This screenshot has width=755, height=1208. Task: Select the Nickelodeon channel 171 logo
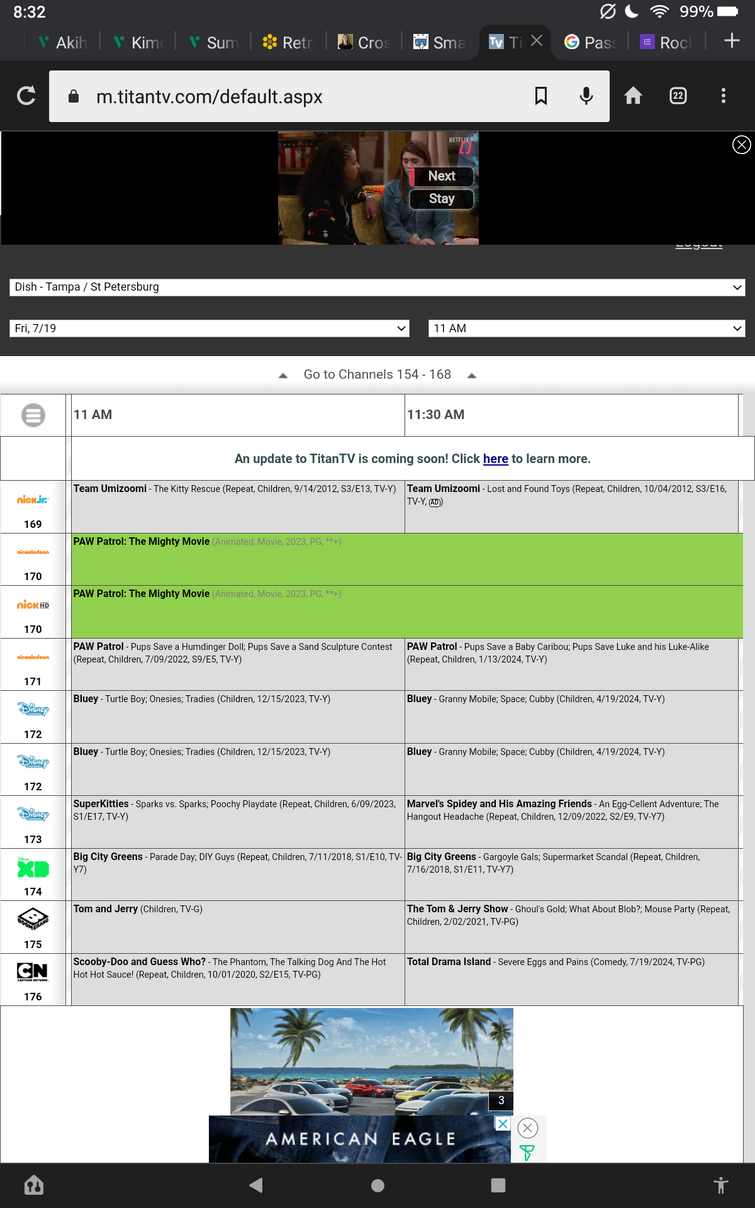pyautogui.click(x=33, y=657)
